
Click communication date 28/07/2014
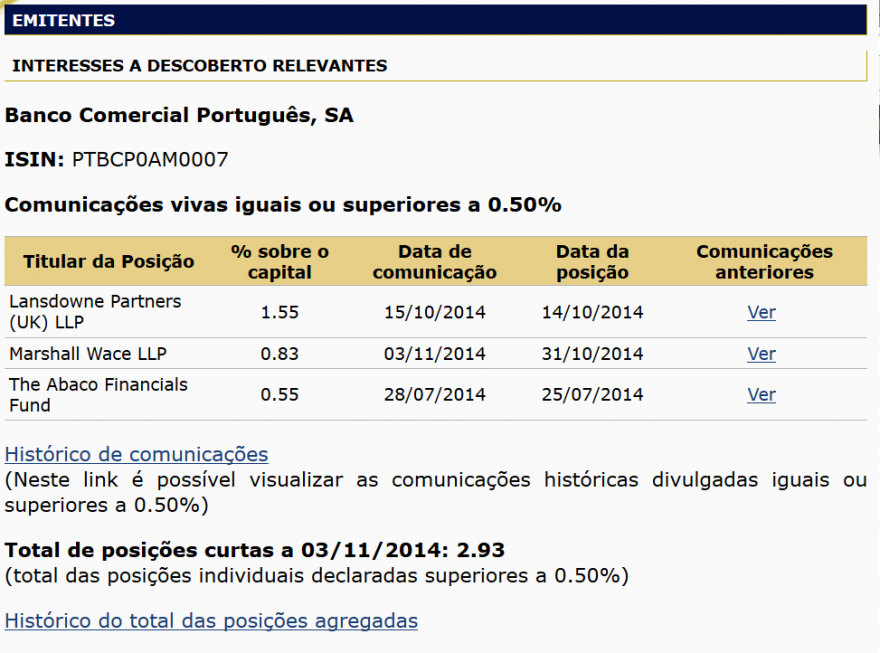pos(434,394)
